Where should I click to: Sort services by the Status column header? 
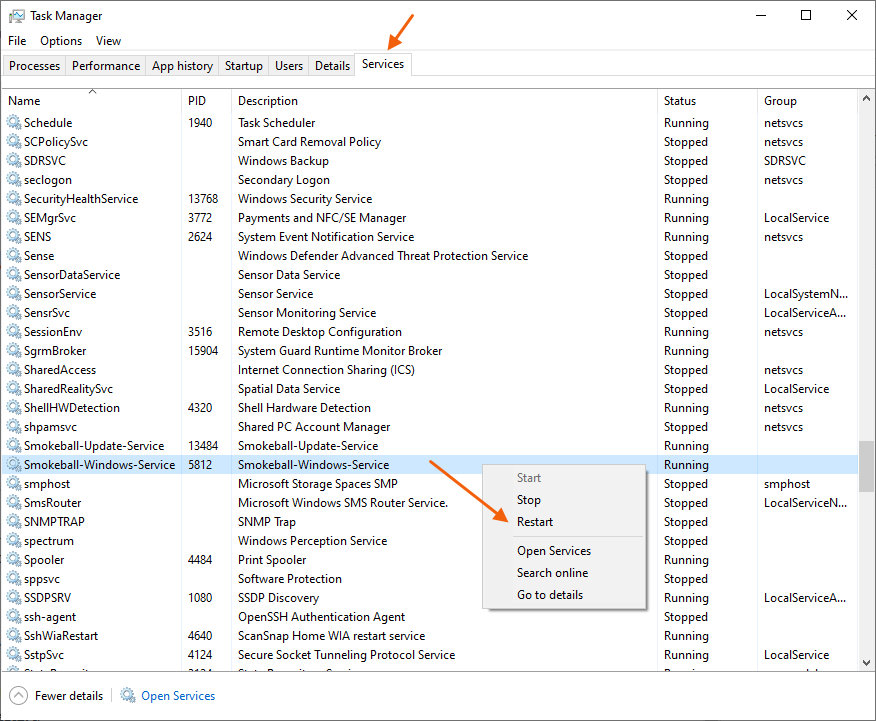[x=680, y=101]
